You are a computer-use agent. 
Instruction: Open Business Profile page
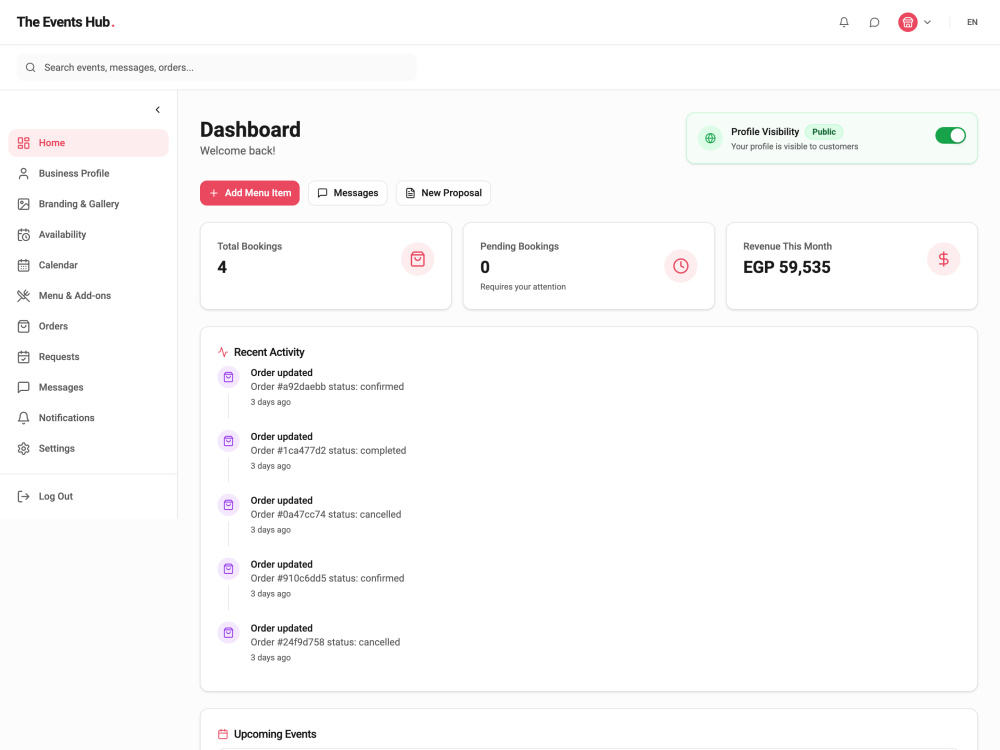[x=89, y=173]
